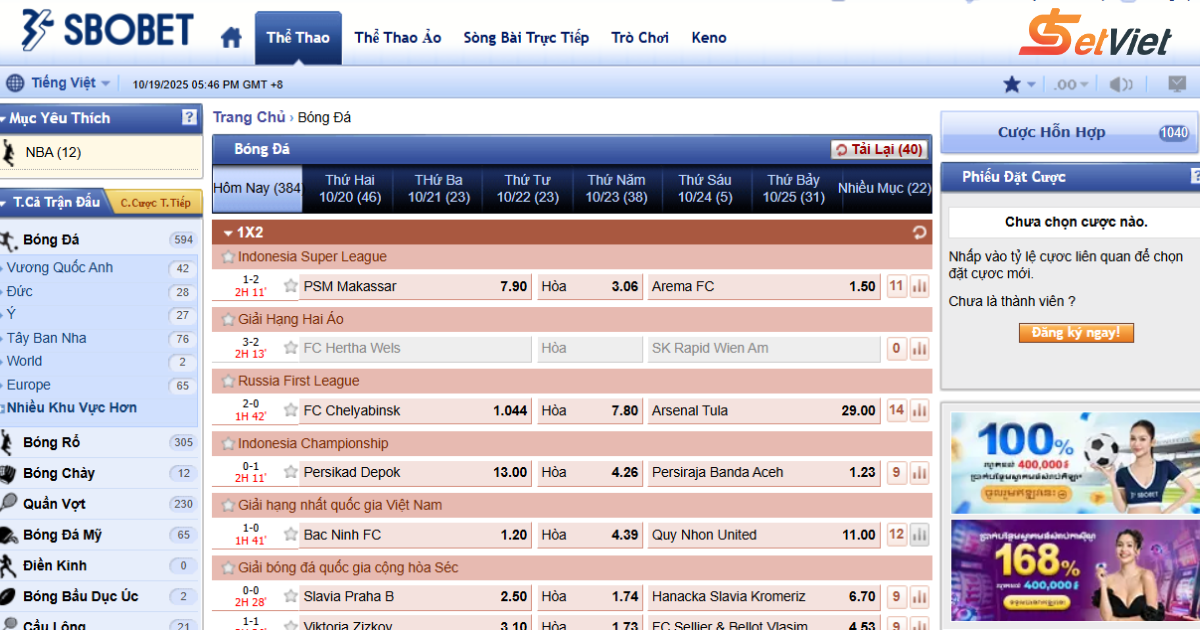
Task: Open the odds format .00 selector
Action: tap(1070, 85)
